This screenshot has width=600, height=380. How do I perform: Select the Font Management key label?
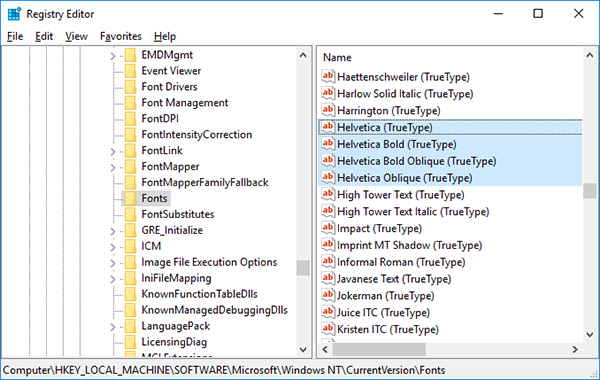coord(185,103)
